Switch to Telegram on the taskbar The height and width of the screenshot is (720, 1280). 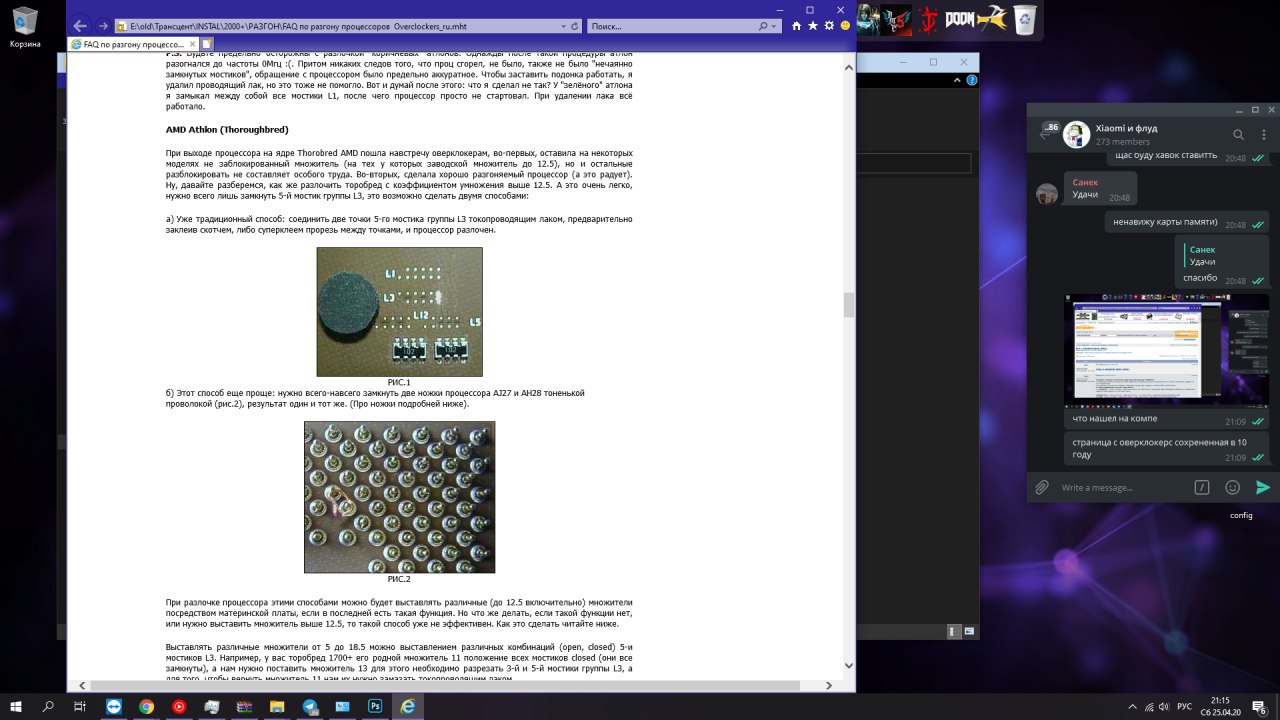[309, 706]
